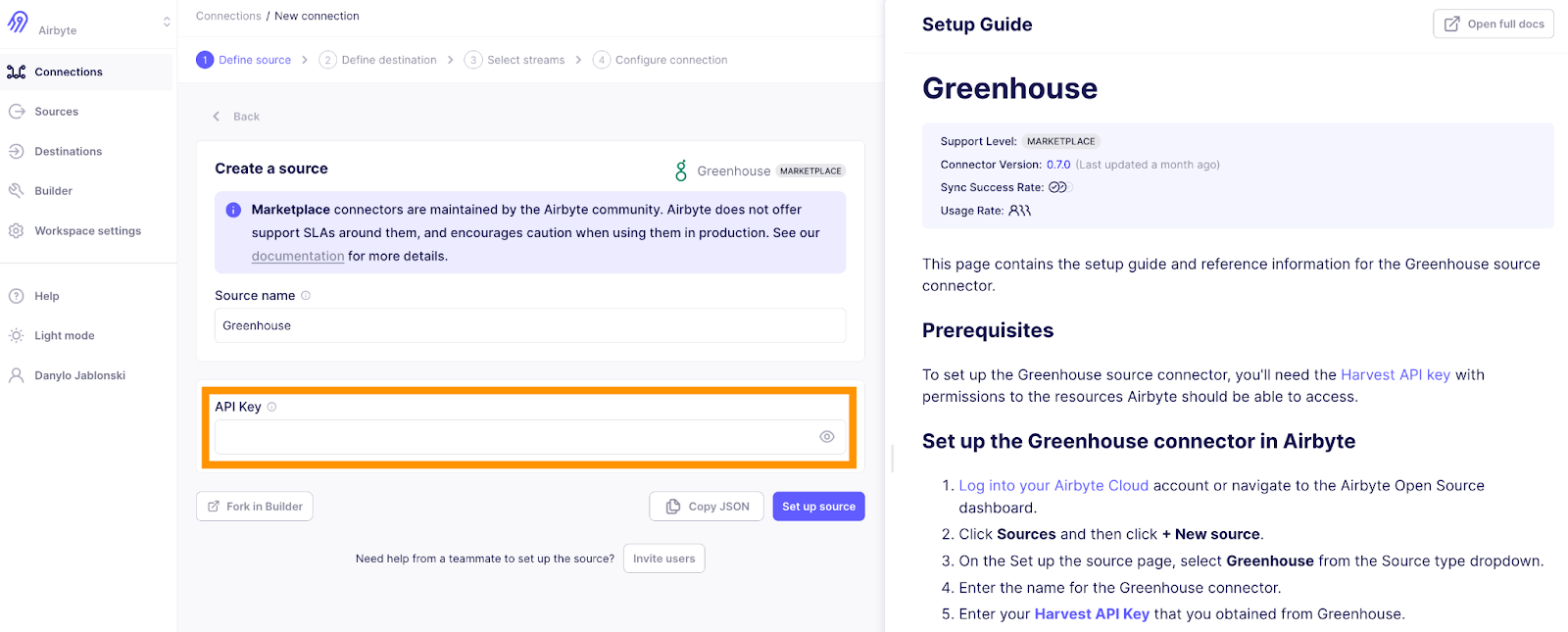
Task: Click the Airbyte logo icon
Action: 18,22
